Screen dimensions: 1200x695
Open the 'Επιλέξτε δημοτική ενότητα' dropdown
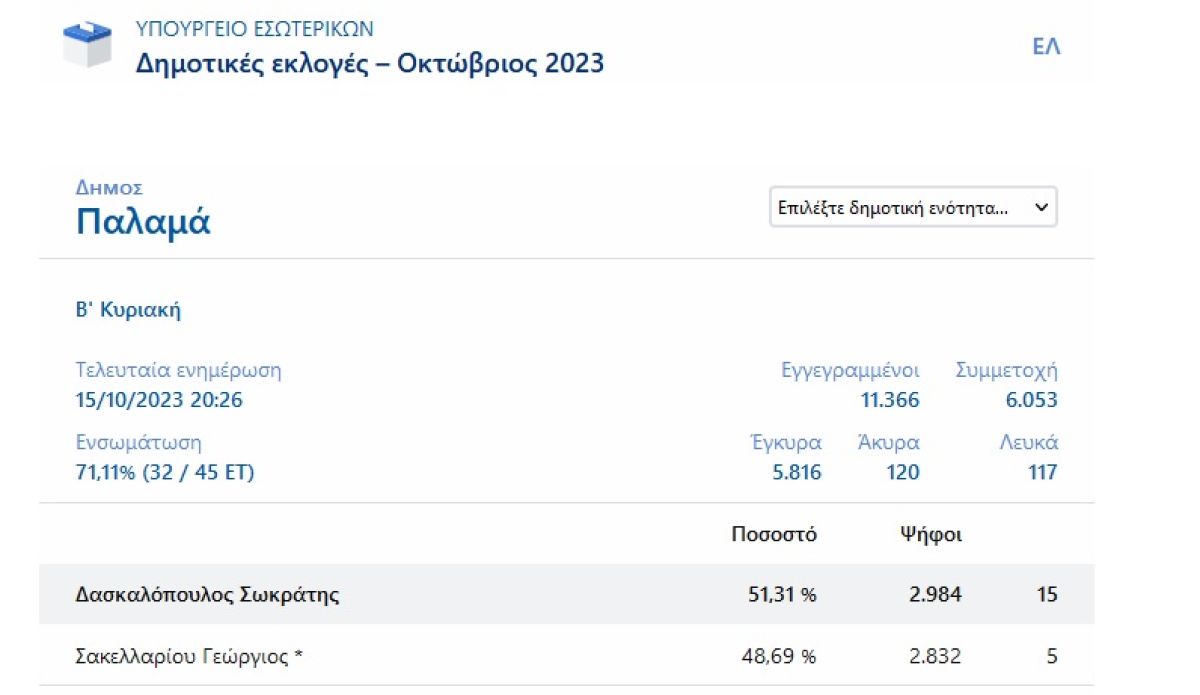[913, 208]
